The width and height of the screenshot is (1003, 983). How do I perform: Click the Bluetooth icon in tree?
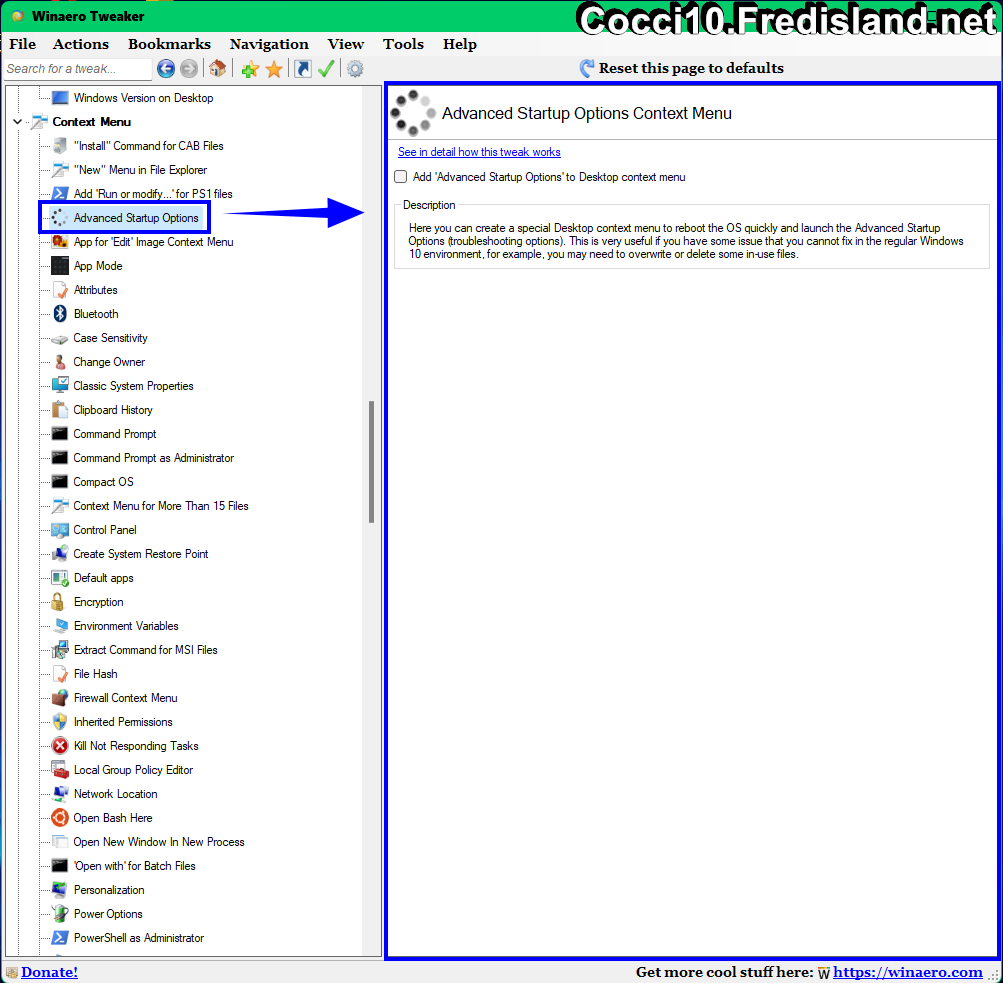click(x=60, y=313)
